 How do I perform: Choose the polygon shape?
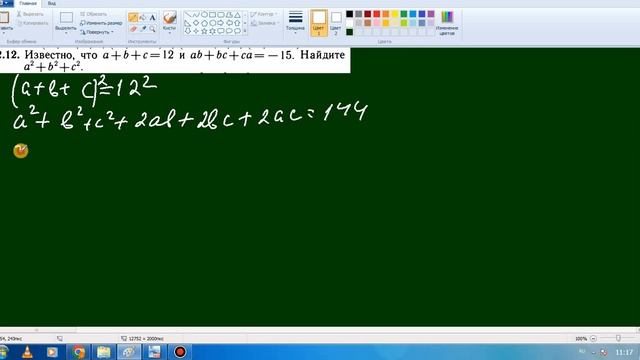coord(229,15)
